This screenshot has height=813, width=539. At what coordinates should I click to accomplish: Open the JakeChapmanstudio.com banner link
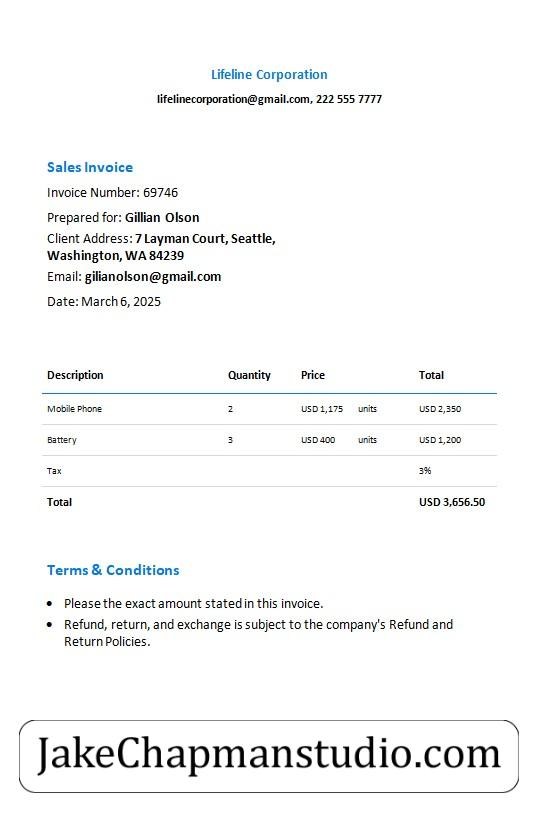coord(269,756)
